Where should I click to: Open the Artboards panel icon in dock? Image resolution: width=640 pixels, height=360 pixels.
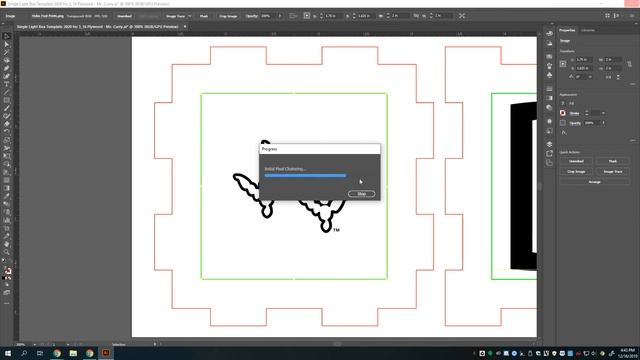[x=549, y=163]
